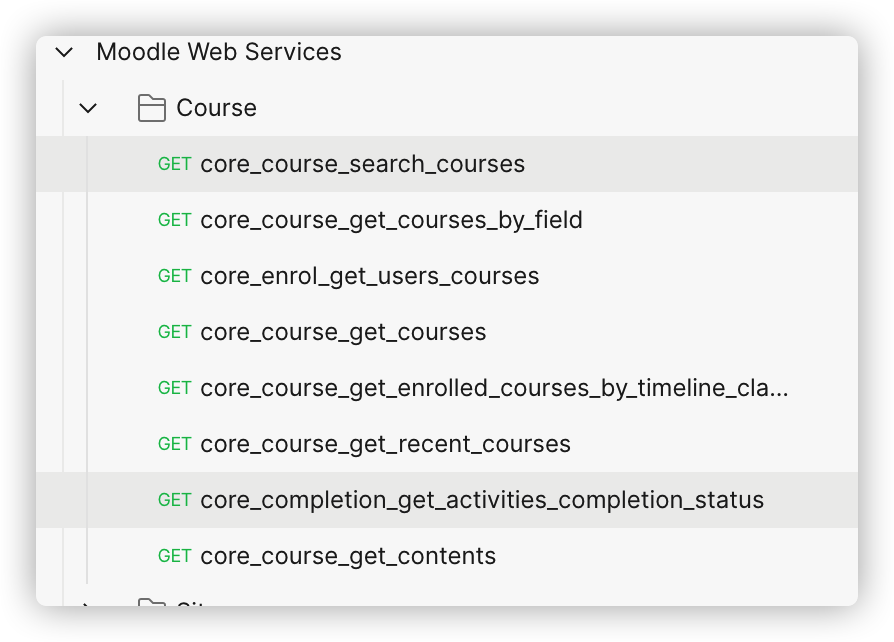894x642 pixels.
Task: Open the core_course_search_courses request
Action: click(446, 164)
